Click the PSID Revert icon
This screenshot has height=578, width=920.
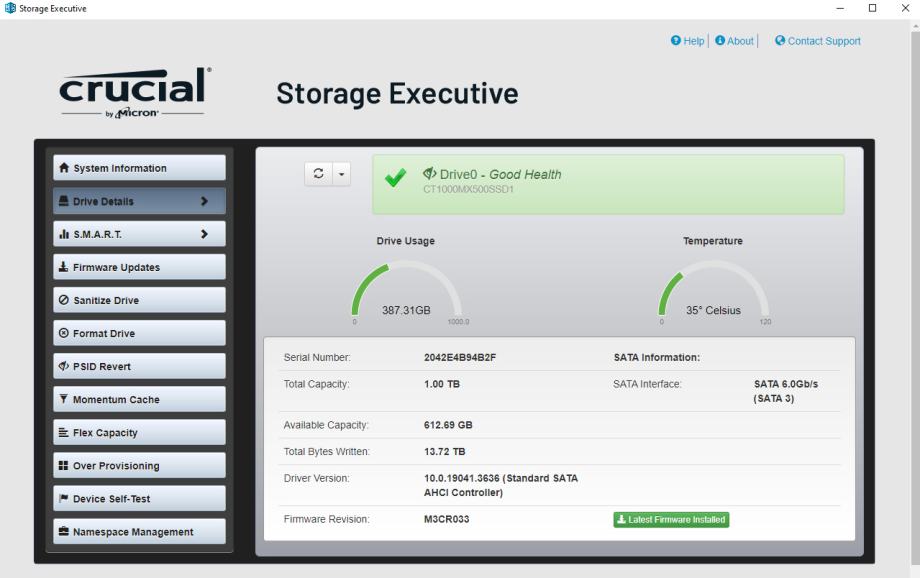(x=64, y=366)
